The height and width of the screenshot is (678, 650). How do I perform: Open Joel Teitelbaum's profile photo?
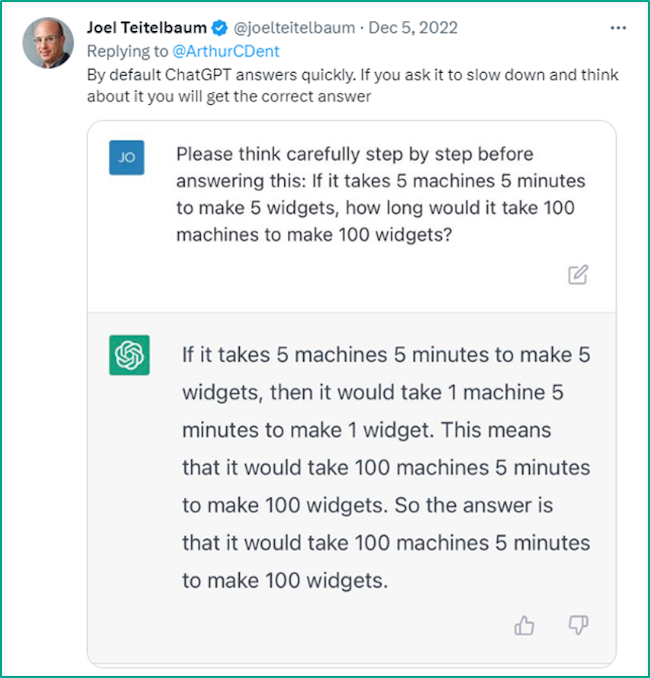48,42
